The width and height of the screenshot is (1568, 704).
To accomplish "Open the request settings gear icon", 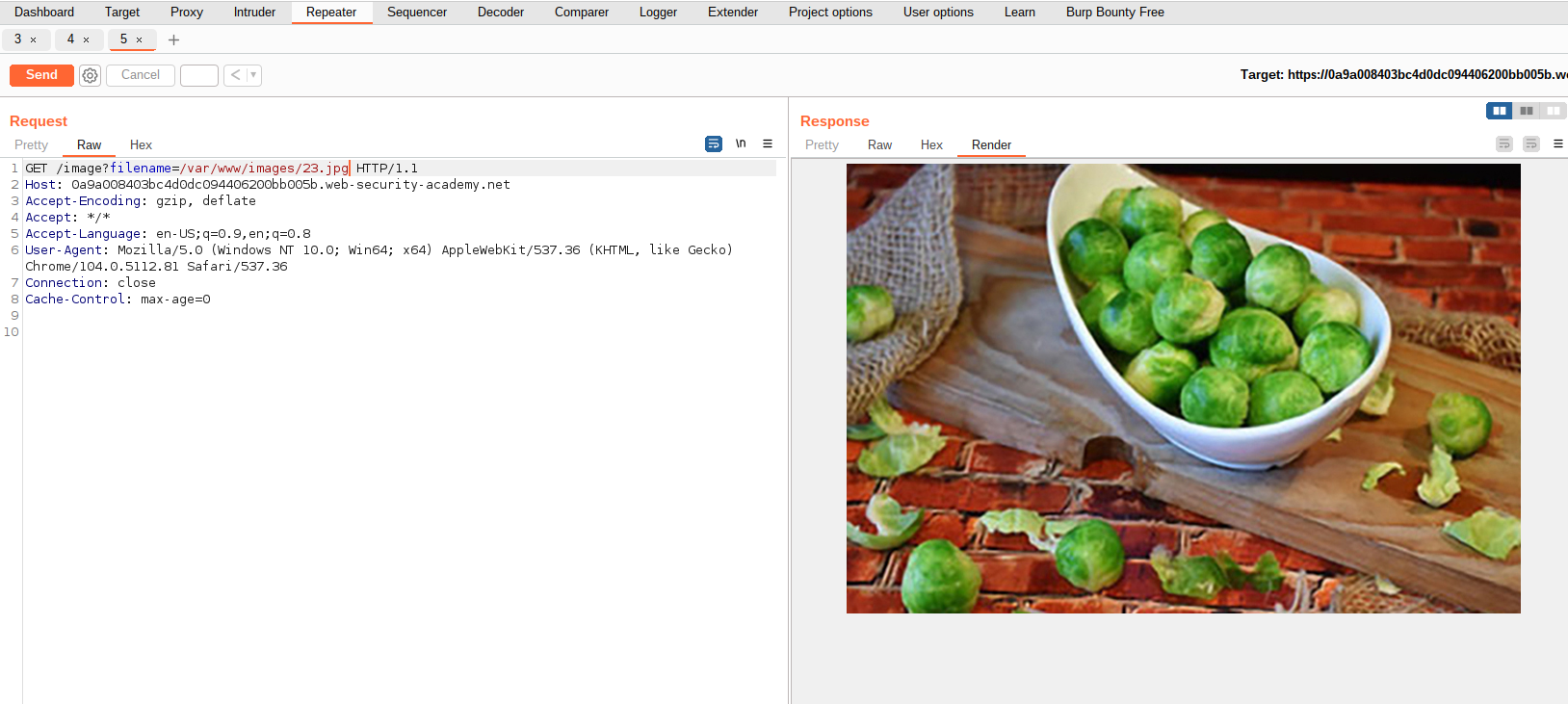I will [90, 75].
